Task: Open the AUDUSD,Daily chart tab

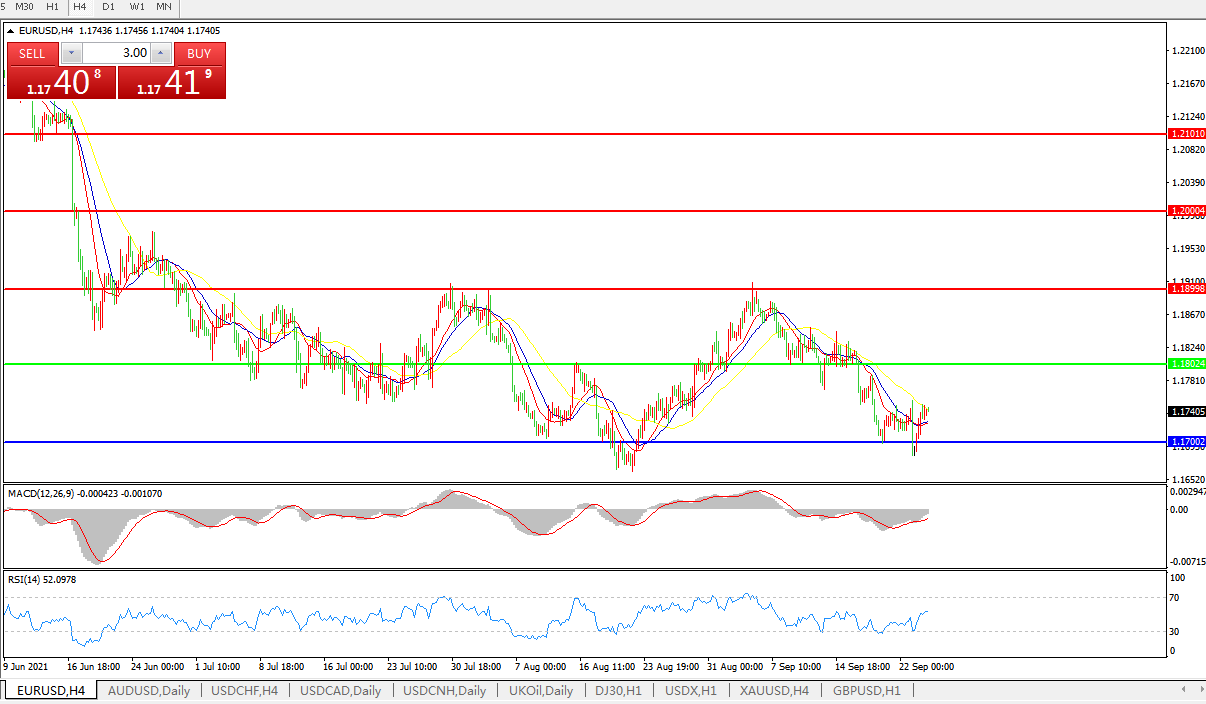Action: click(148, 691)
